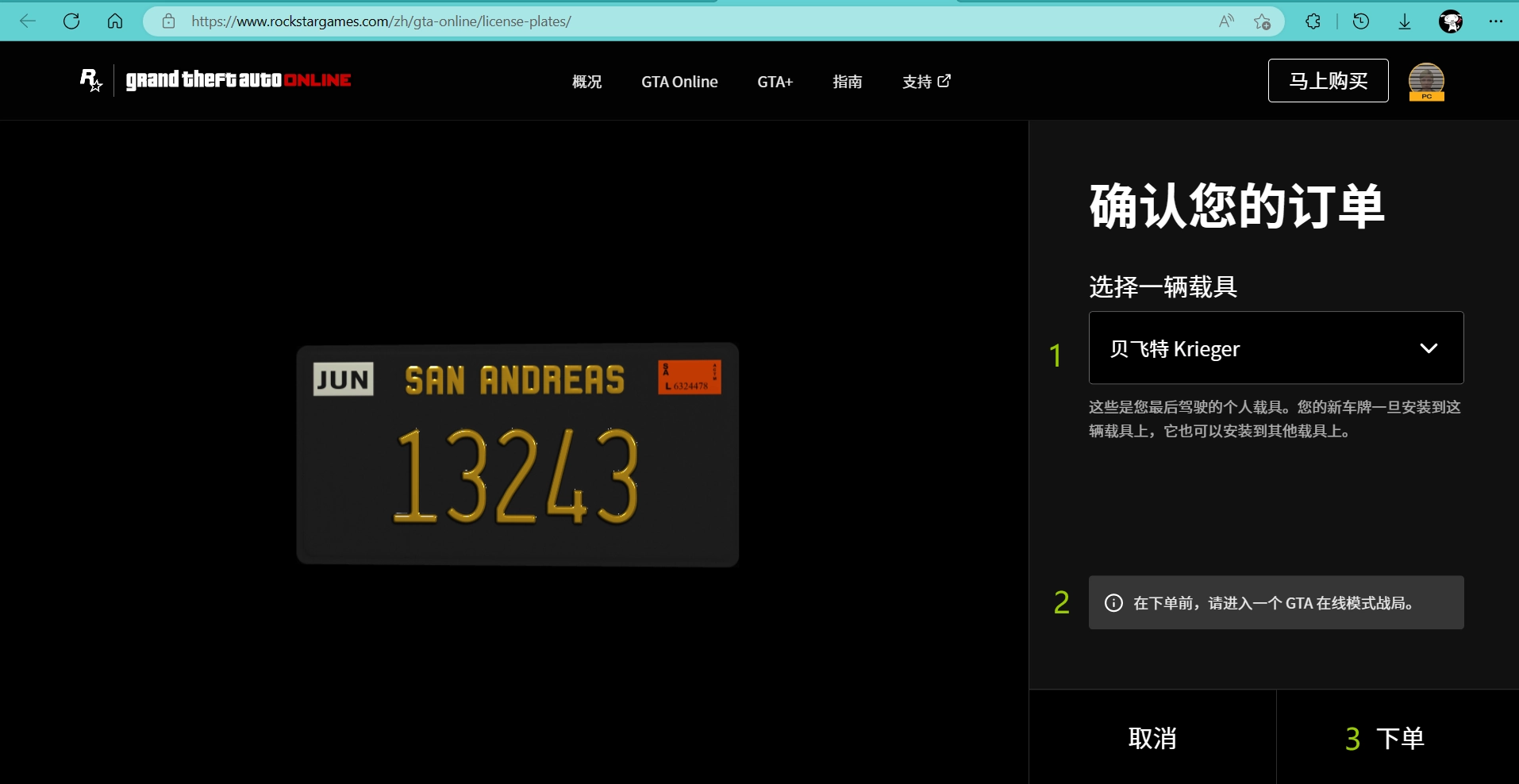Open the Rockstar account avatar menu
The image size is (1519, 784).
click(x=1426, y=81)
